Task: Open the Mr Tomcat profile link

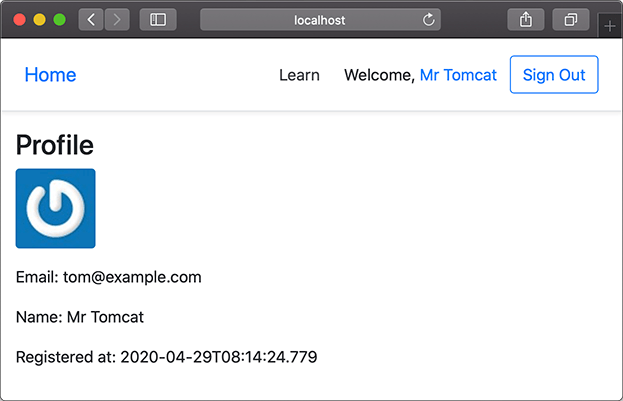Action: (x=458, y=75)
